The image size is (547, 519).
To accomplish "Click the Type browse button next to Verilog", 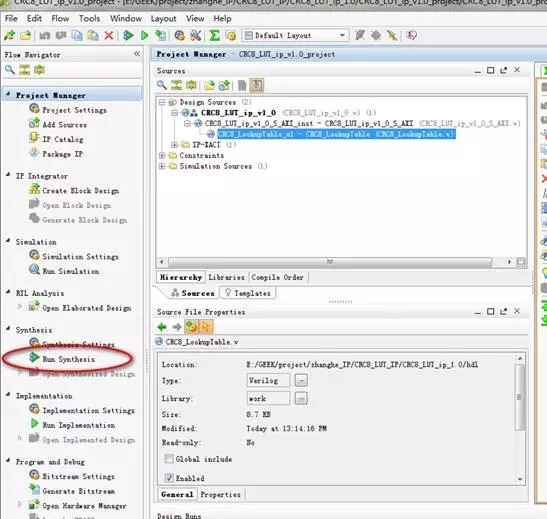I will click(x=301, y=380).
